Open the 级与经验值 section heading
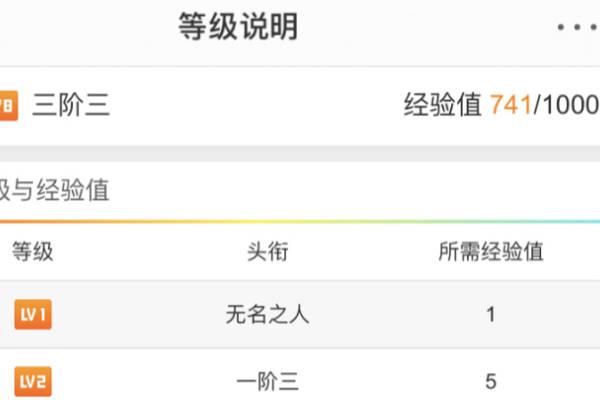 [x=55, y=190]
